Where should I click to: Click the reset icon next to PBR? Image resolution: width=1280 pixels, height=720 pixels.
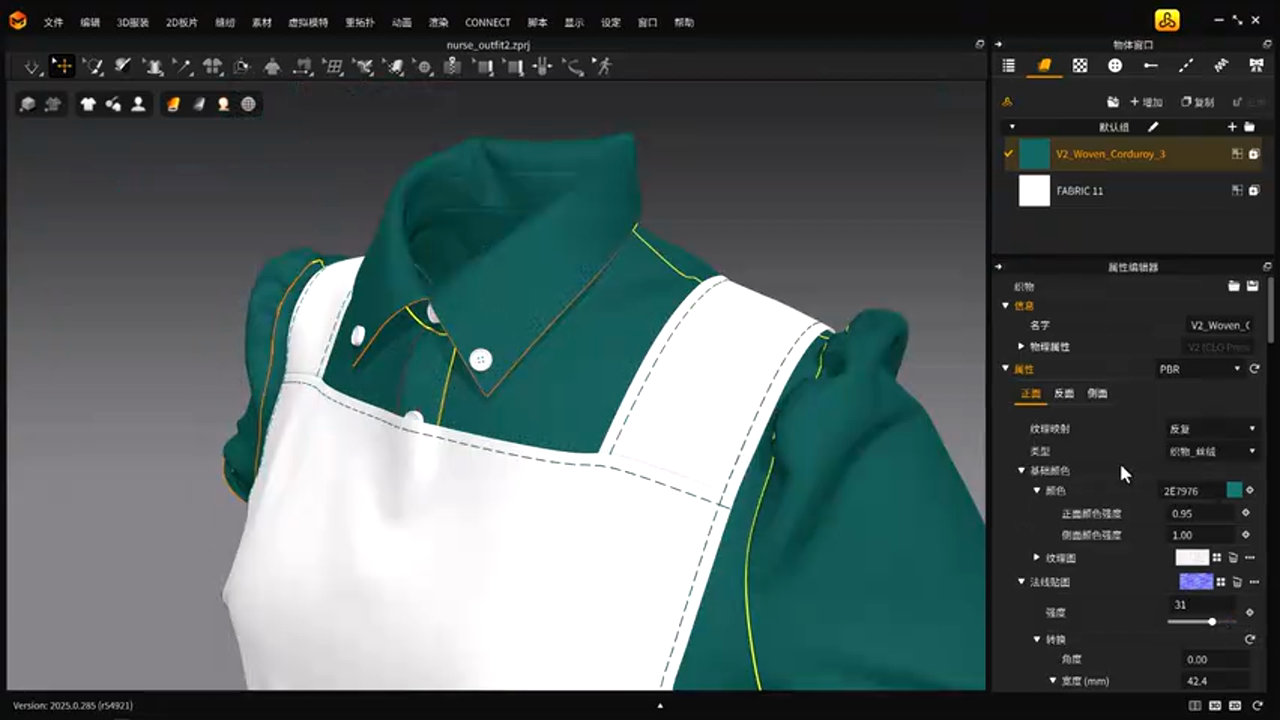tap(1254, 369)
